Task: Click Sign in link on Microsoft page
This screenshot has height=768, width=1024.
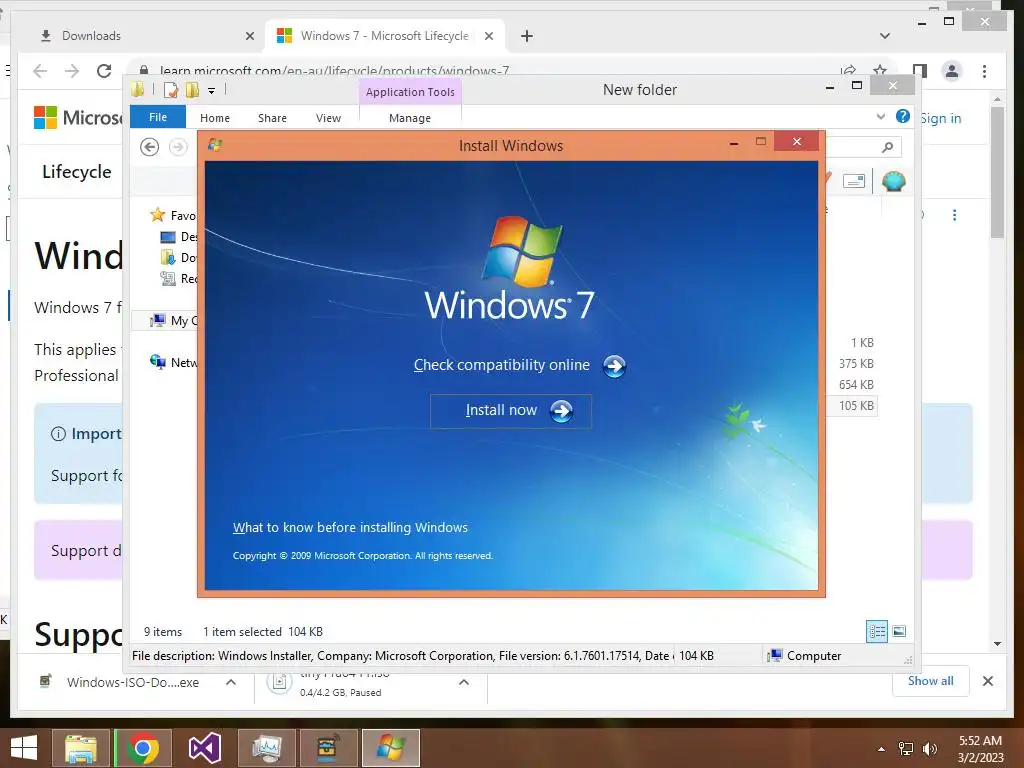Action: point(940,118)
